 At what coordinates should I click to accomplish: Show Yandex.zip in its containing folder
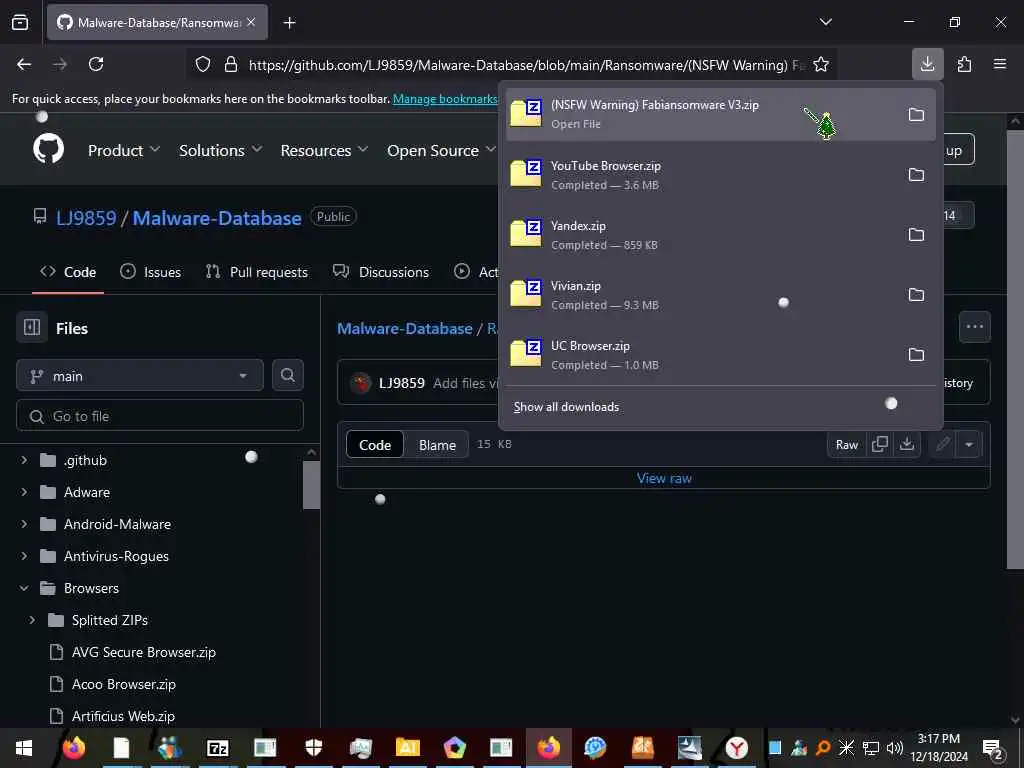coord(916,235)
